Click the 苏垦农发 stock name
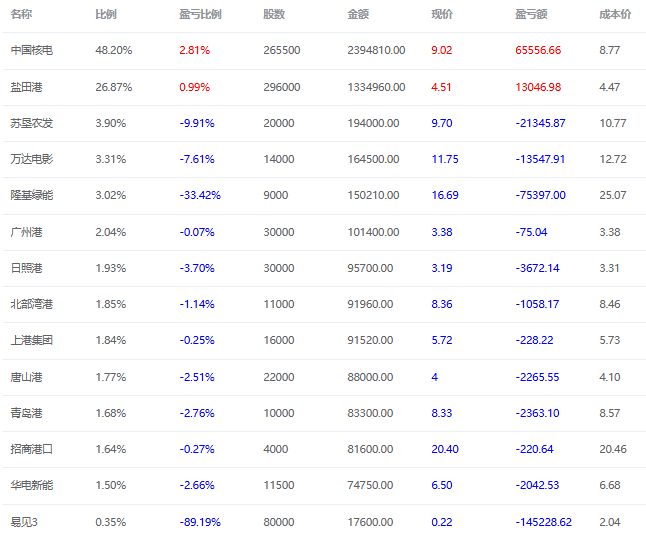The width and height of the screenshot is (646, 540). click(x=32, y=123)
